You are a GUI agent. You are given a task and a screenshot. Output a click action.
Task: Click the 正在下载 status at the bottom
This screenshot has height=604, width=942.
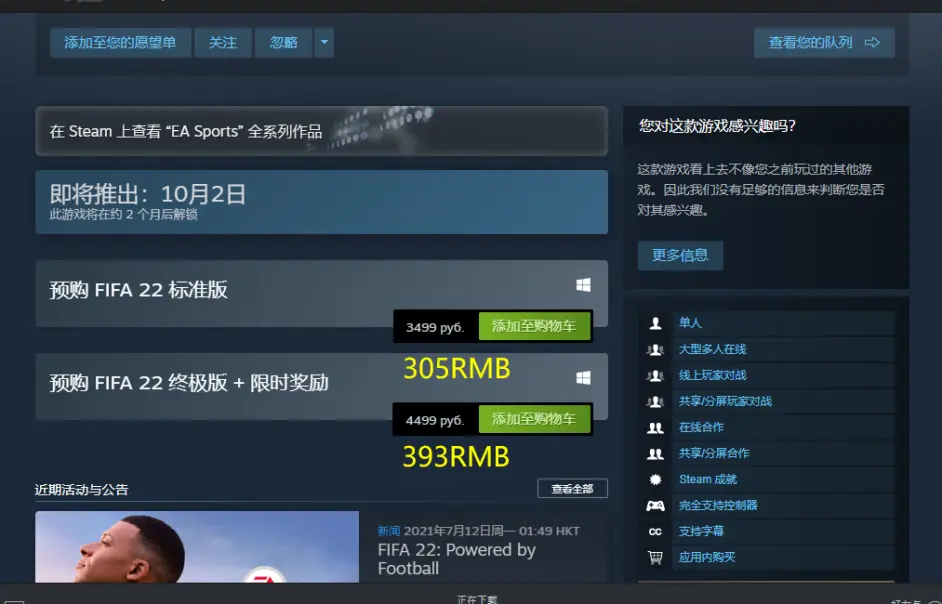coord(477,599)
